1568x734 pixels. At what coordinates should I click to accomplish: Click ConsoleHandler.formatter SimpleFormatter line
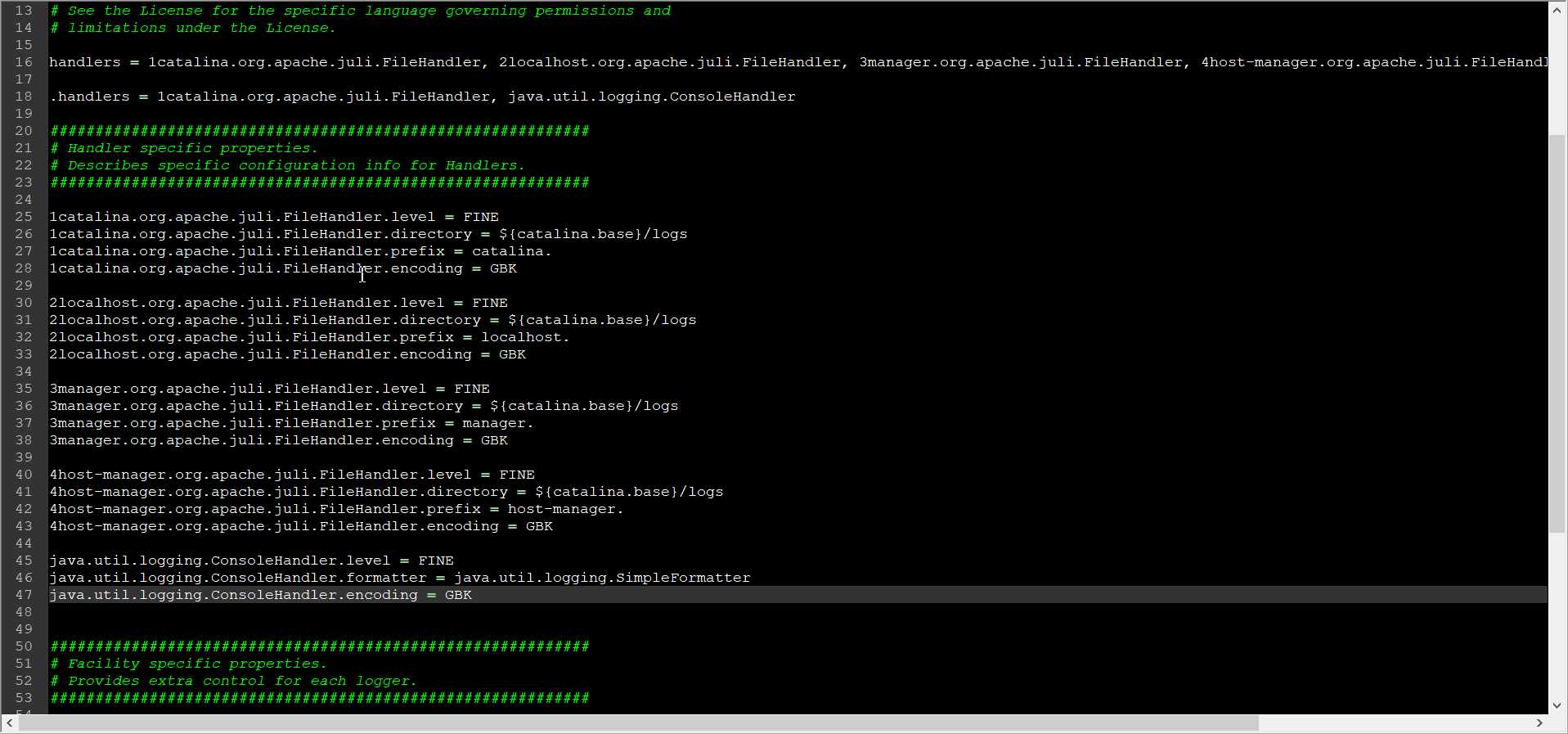tap(400, 578)
